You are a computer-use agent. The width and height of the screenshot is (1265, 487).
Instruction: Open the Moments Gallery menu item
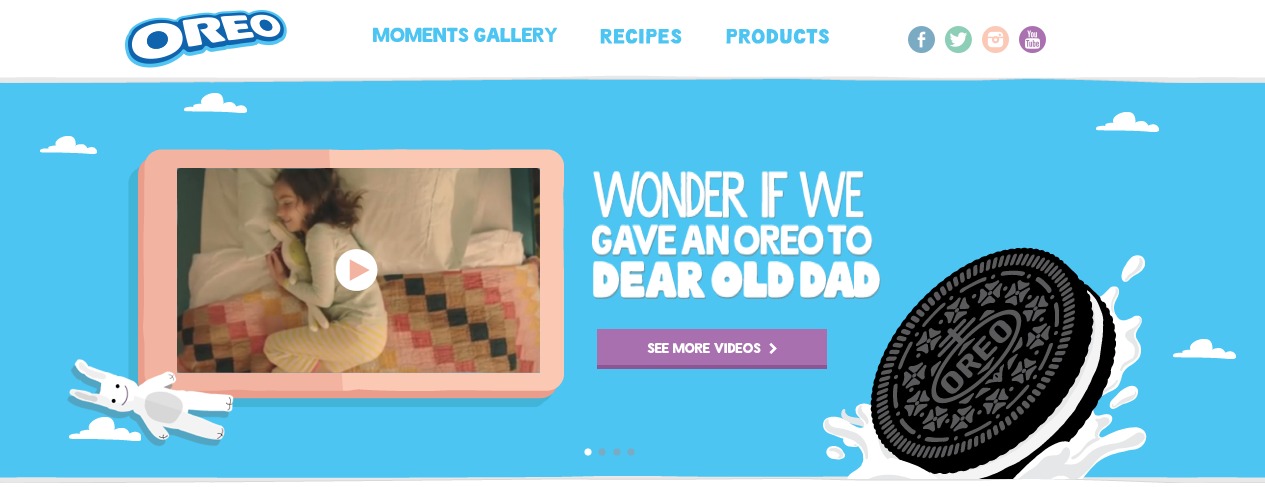[464, 35]
